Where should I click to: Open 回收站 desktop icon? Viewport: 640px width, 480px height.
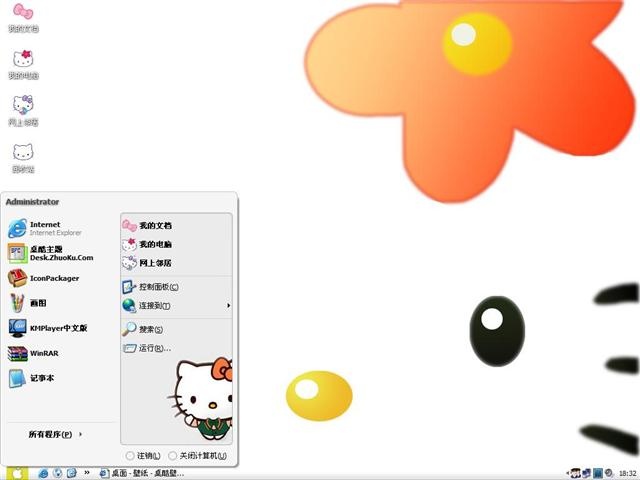23,155
